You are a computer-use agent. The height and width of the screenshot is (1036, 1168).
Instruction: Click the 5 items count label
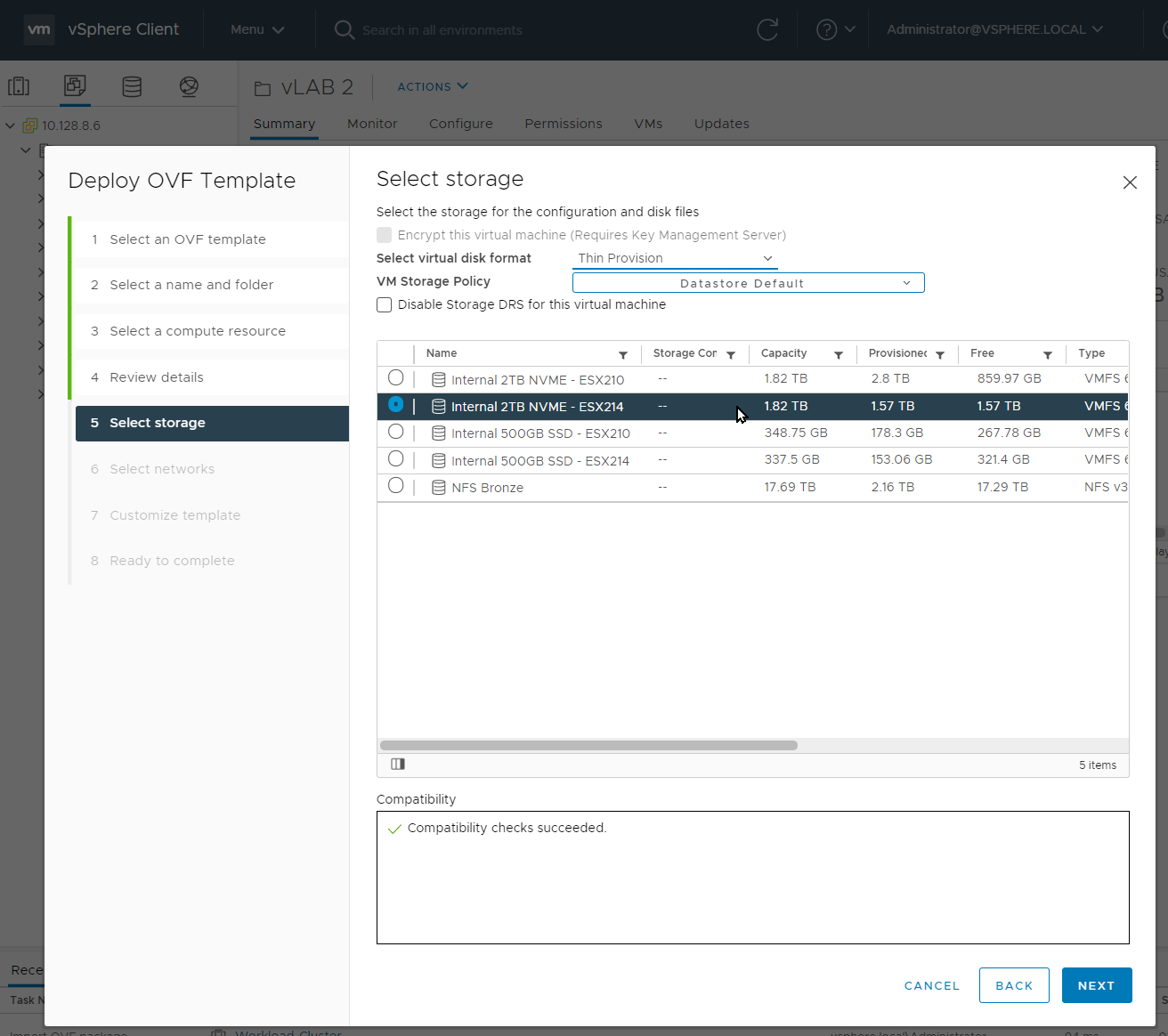coord(1098,765)
